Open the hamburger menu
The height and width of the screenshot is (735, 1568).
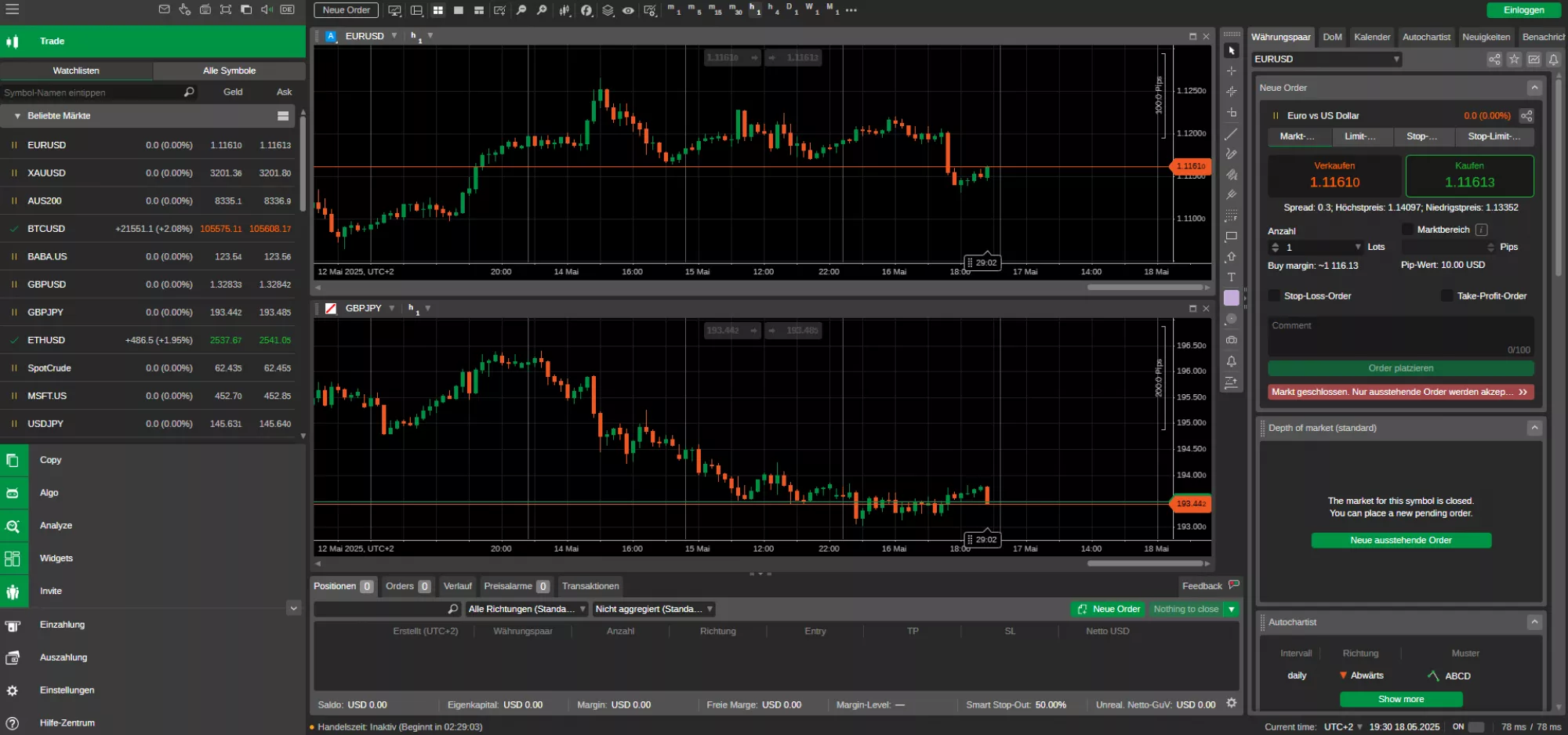(13, 9)
